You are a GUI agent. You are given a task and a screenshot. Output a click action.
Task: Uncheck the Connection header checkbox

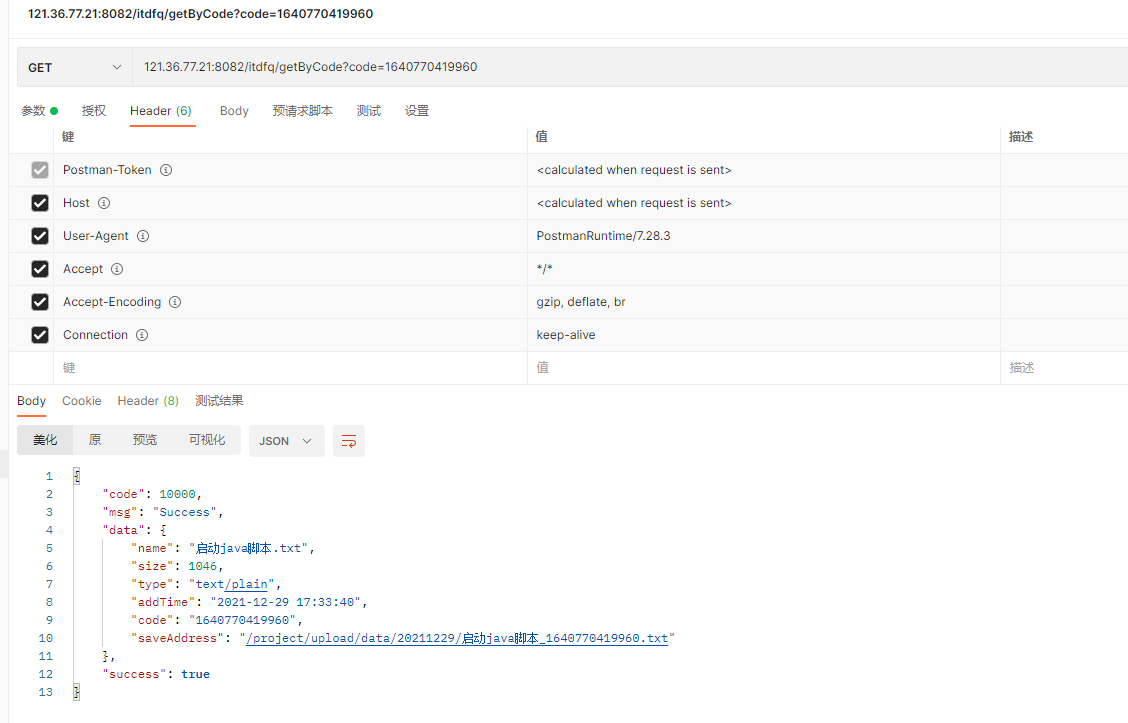click(40, 335)
